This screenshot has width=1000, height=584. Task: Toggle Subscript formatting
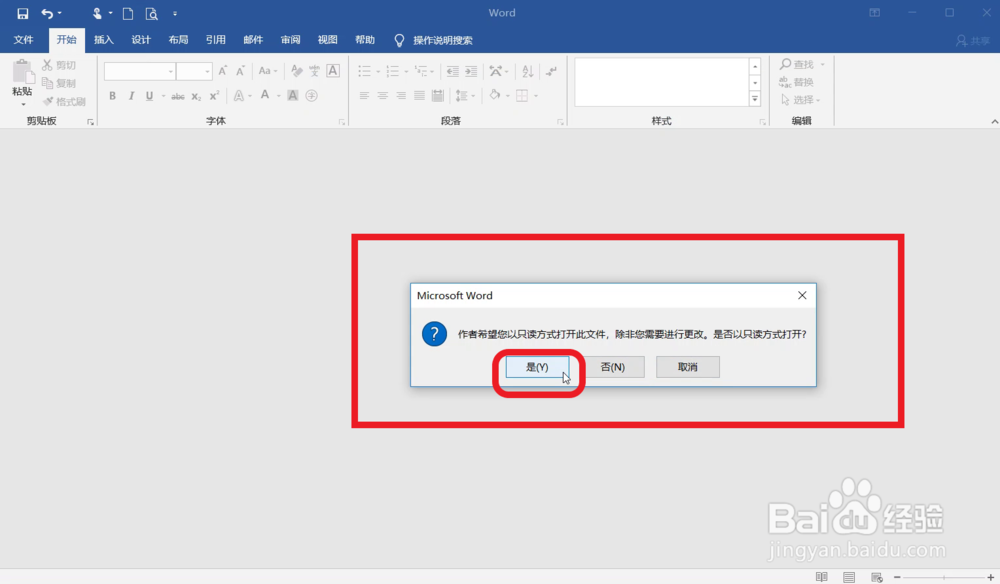point(196,96)
